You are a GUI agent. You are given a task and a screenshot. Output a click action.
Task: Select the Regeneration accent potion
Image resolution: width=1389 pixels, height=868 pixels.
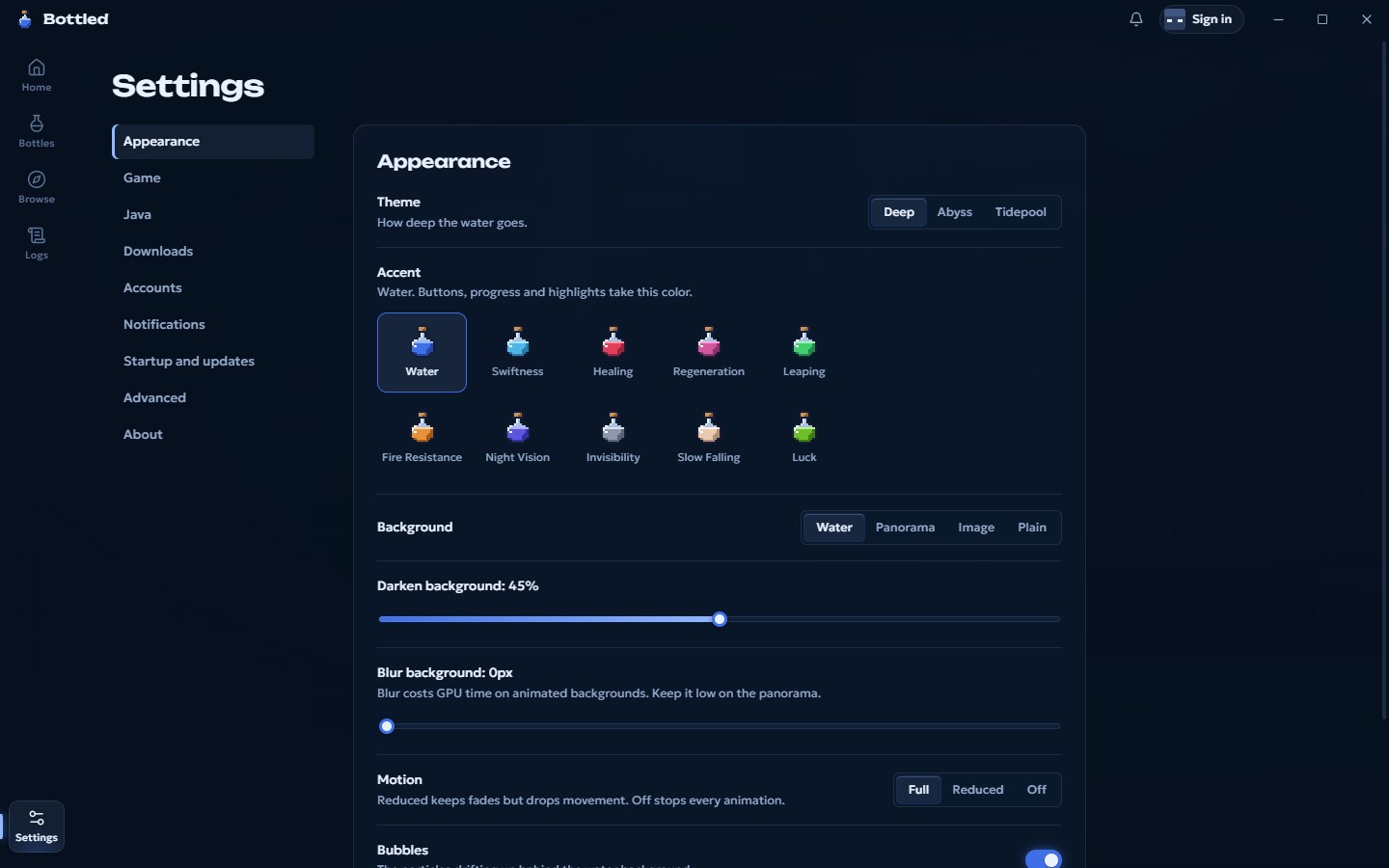pos(709,352)
